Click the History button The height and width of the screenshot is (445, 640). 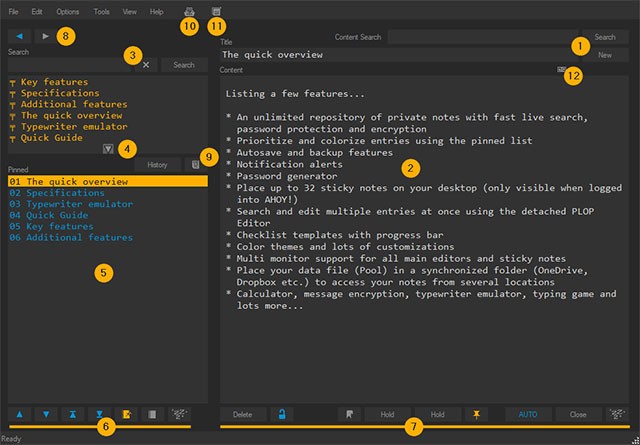[x=157, y=164]
